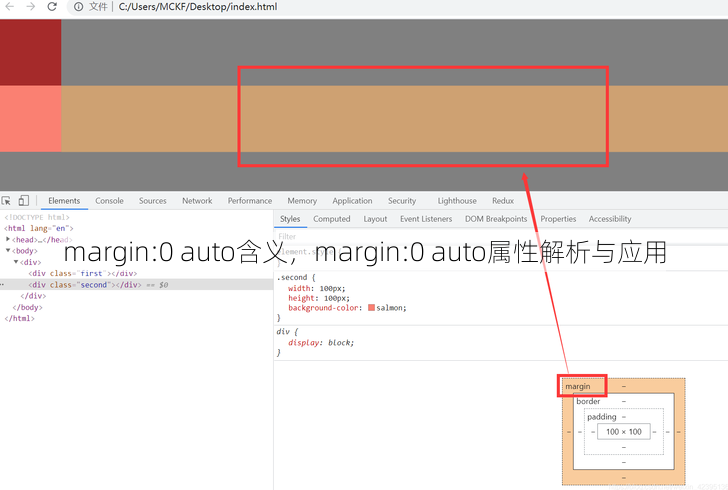Switch to the Elements tab
This screenshot has height=490, width=728.
64,201
